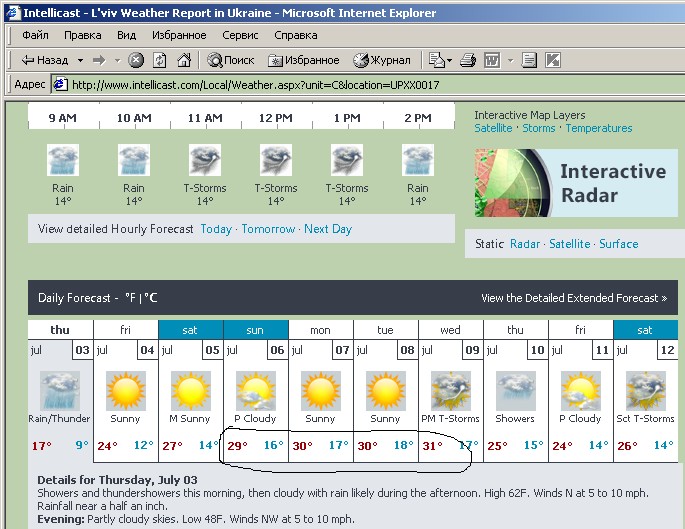This screenshot has width=685, height=529.
Task: Open the Interactive Radar banner
Action: [x=576, y=183]
